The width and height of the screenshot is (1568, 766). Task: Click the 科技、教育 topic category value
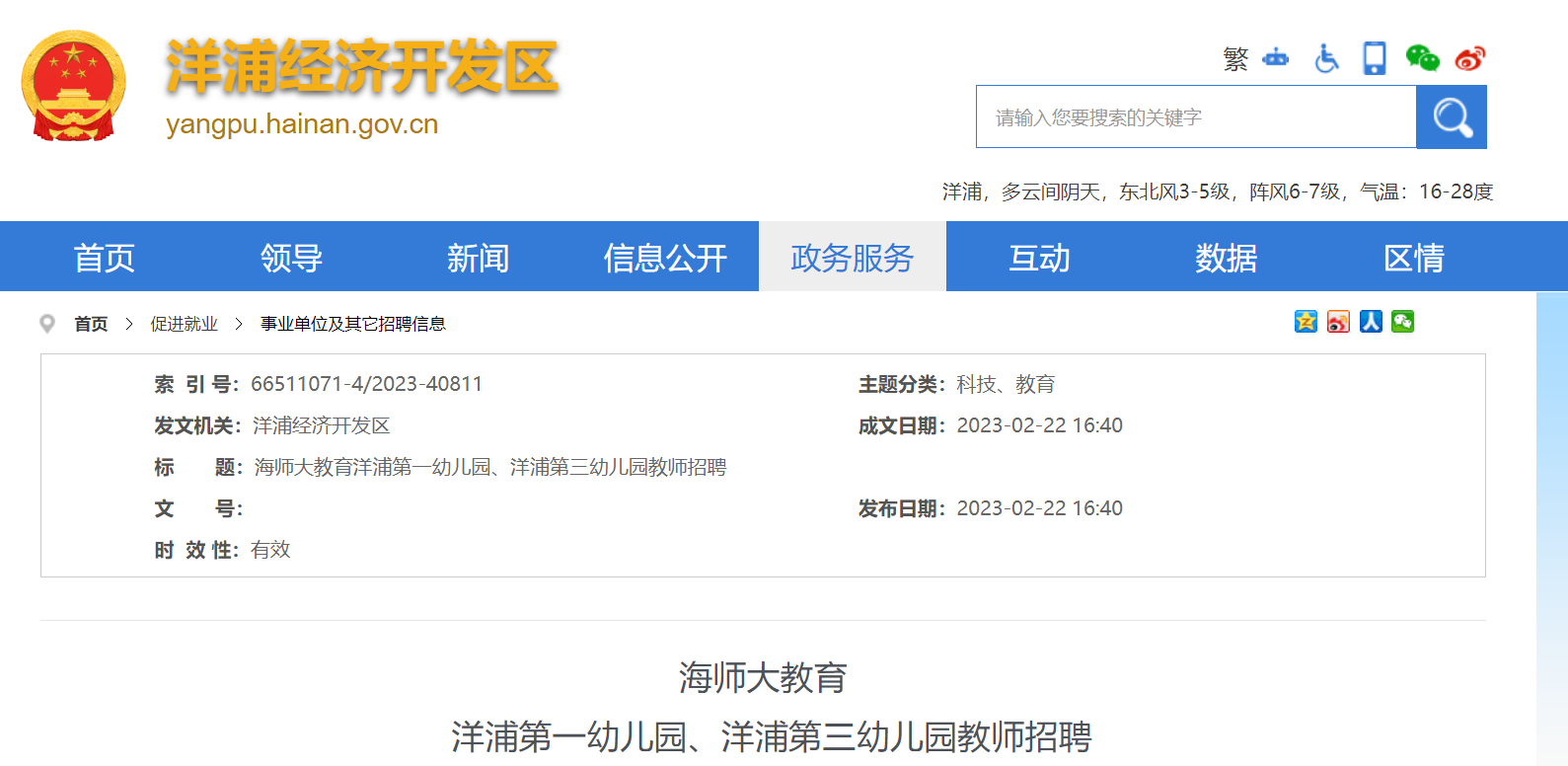coord(1006,384)
